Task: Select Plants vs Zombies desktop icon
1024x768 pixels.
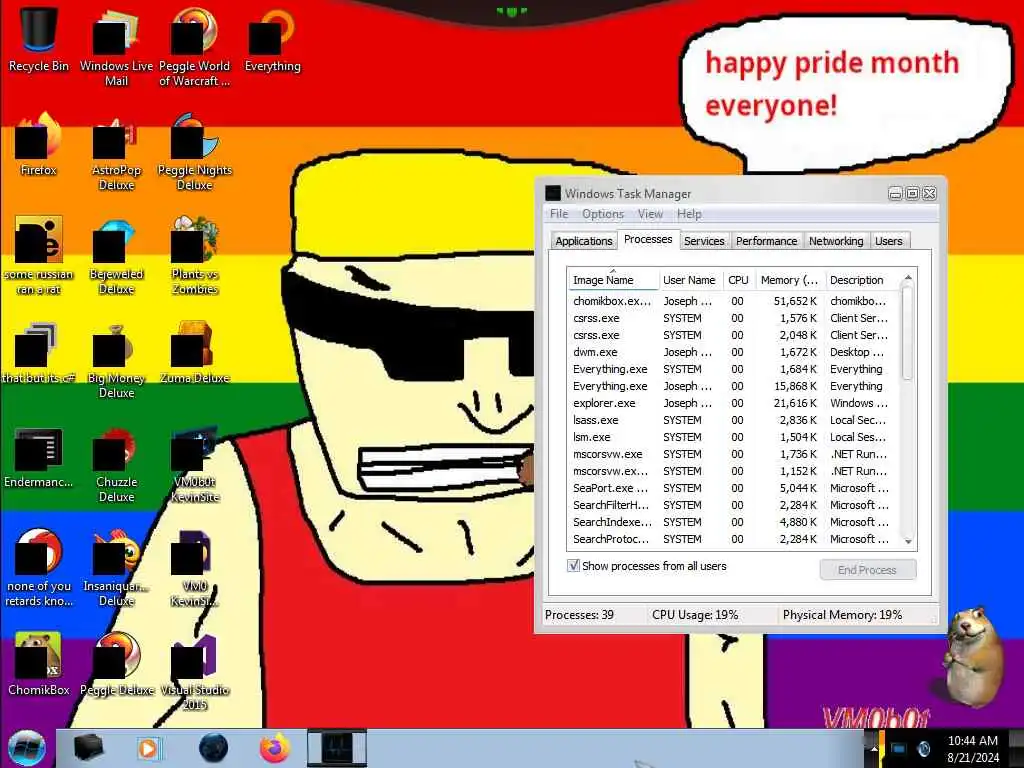Action: point(195,256)
